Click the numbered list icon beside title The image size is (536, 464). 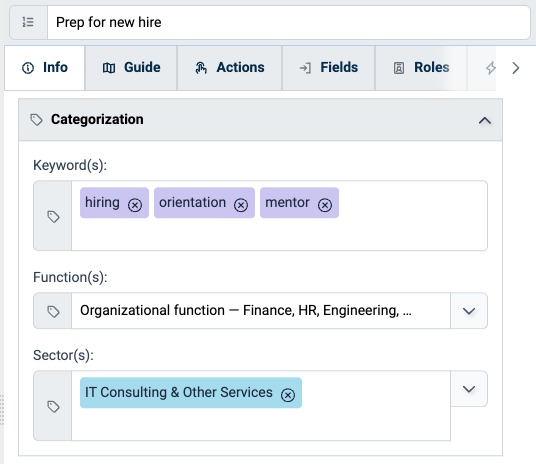[28, 22]
